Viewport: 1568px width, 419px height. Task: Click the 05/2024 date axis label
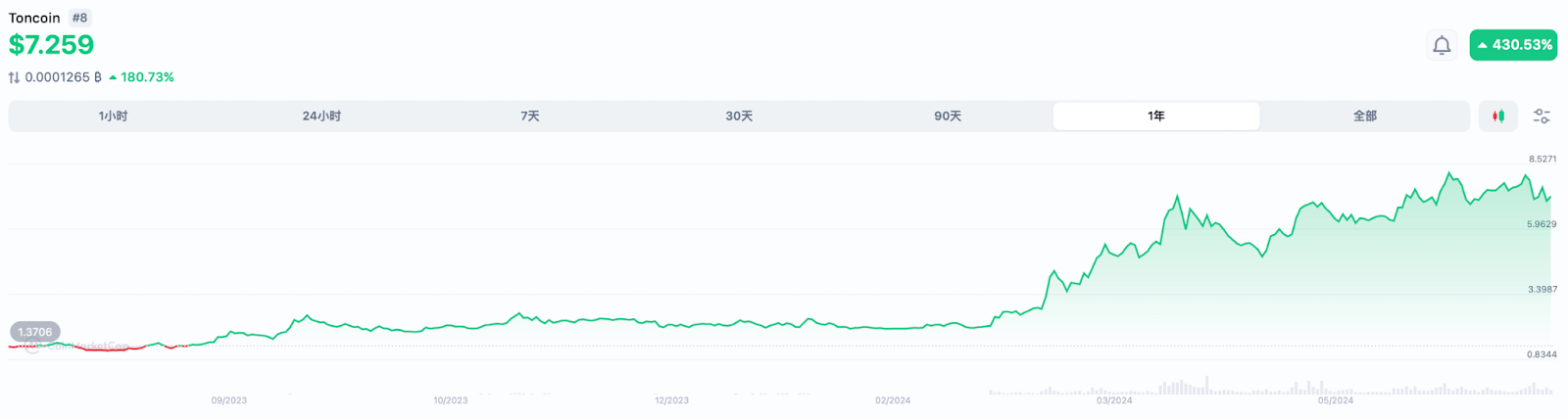pos(1336,400)
